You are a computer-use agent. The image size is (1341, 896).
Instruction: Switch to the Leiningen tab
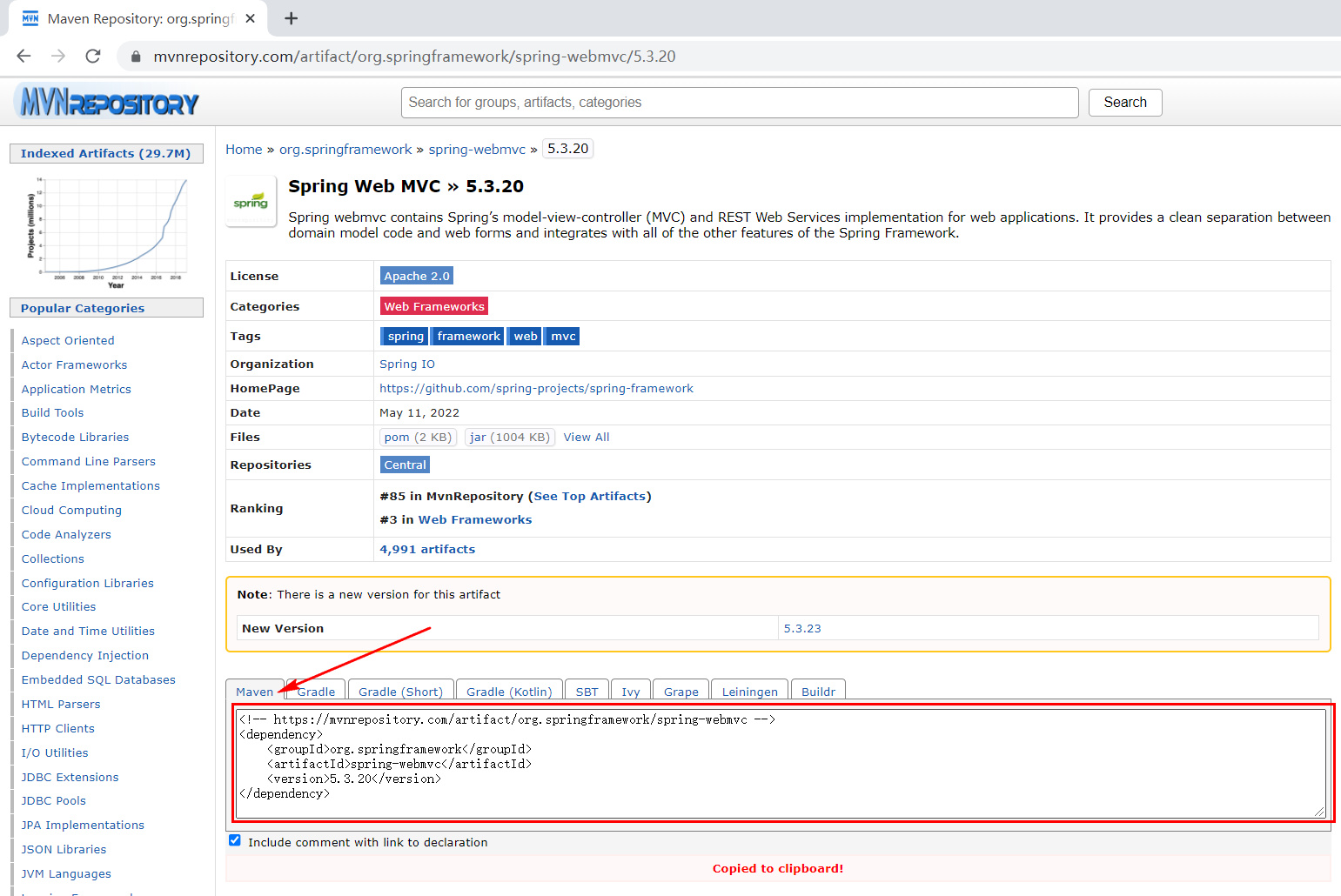[750, 692]
